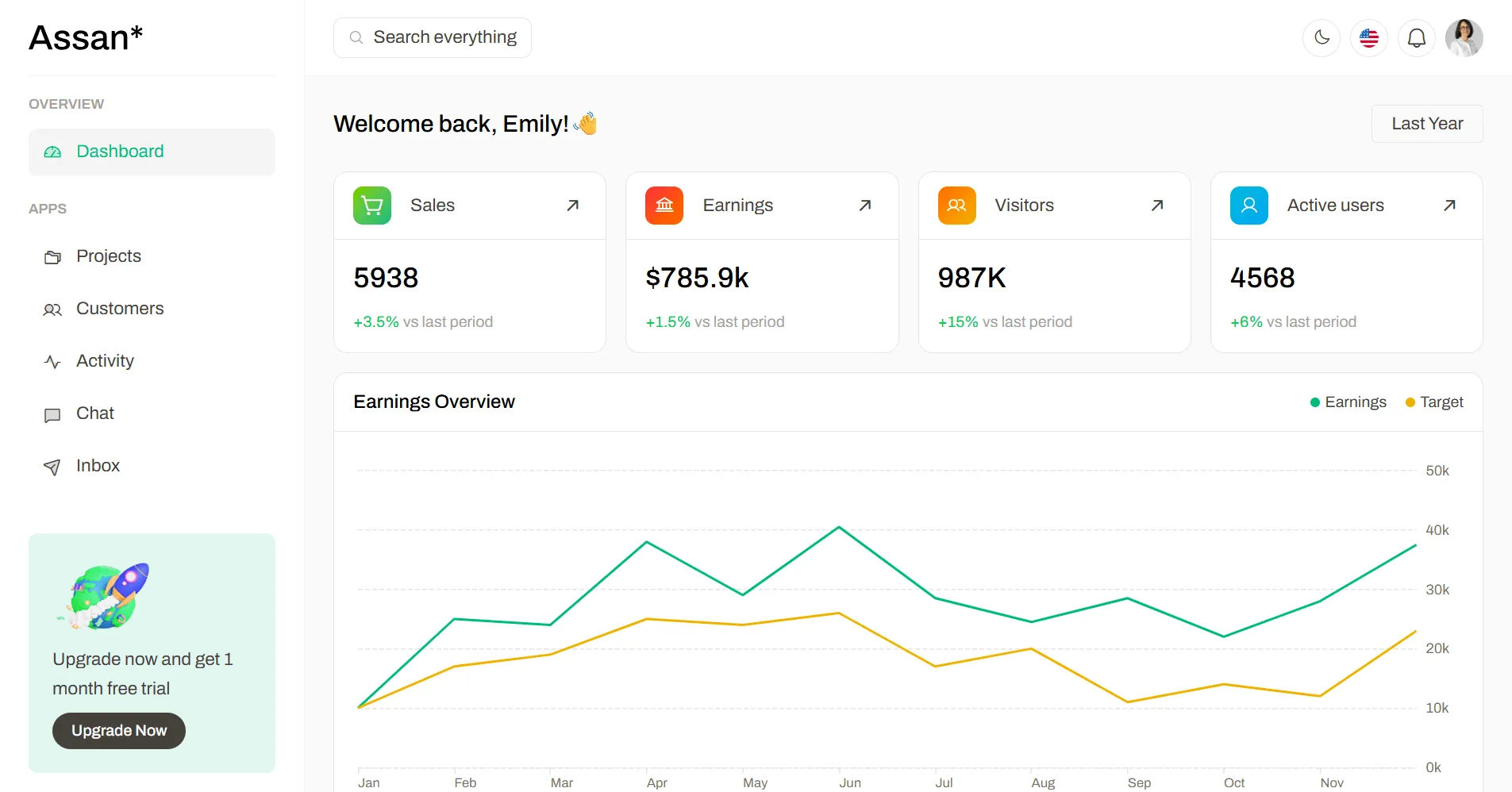Go to Customers page
The width and height of the screenshot is (1512, 792).
point(152,309)
